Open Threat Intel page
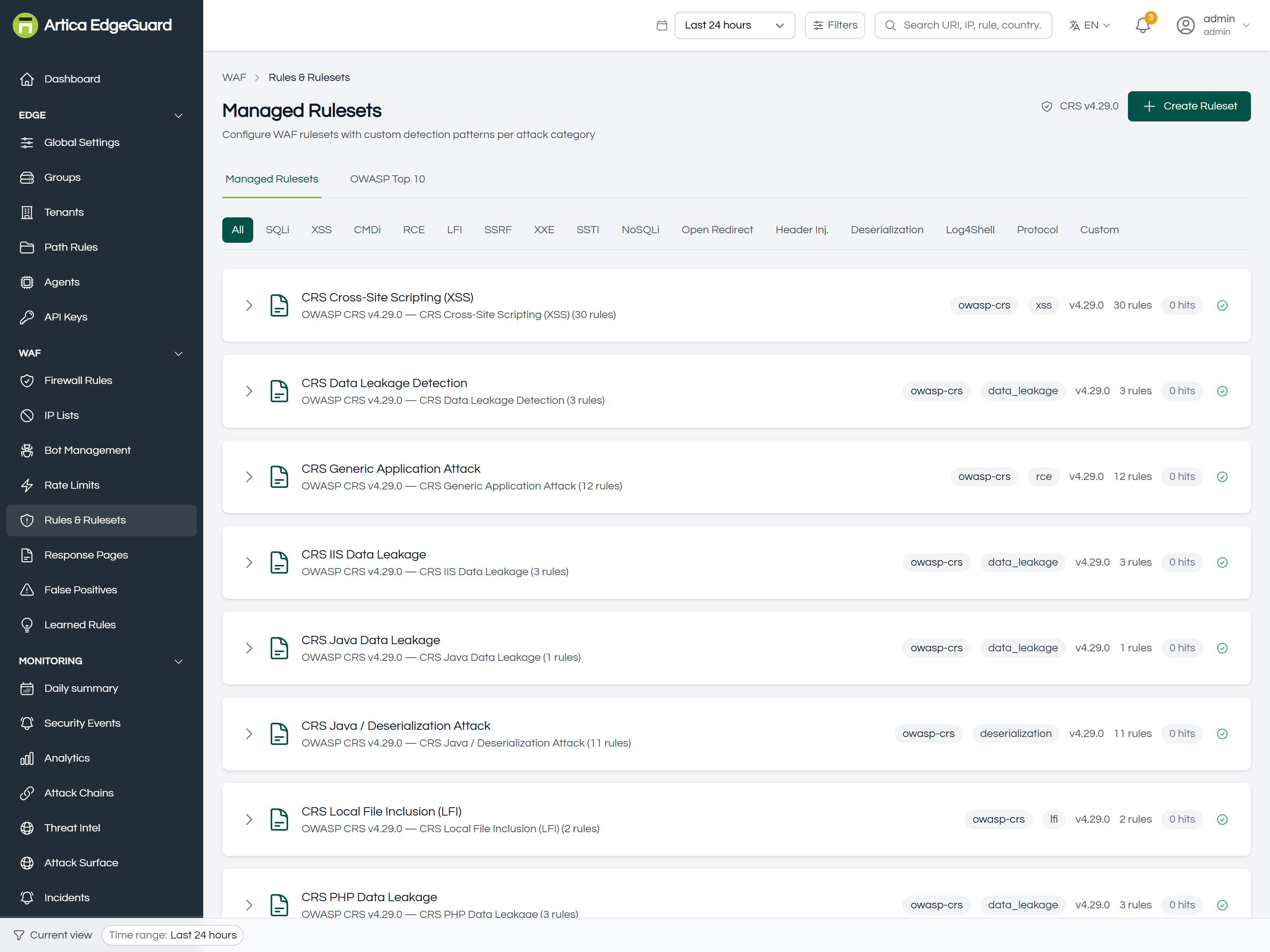The height and width of the screenshot is (952, 1270). 102,828
